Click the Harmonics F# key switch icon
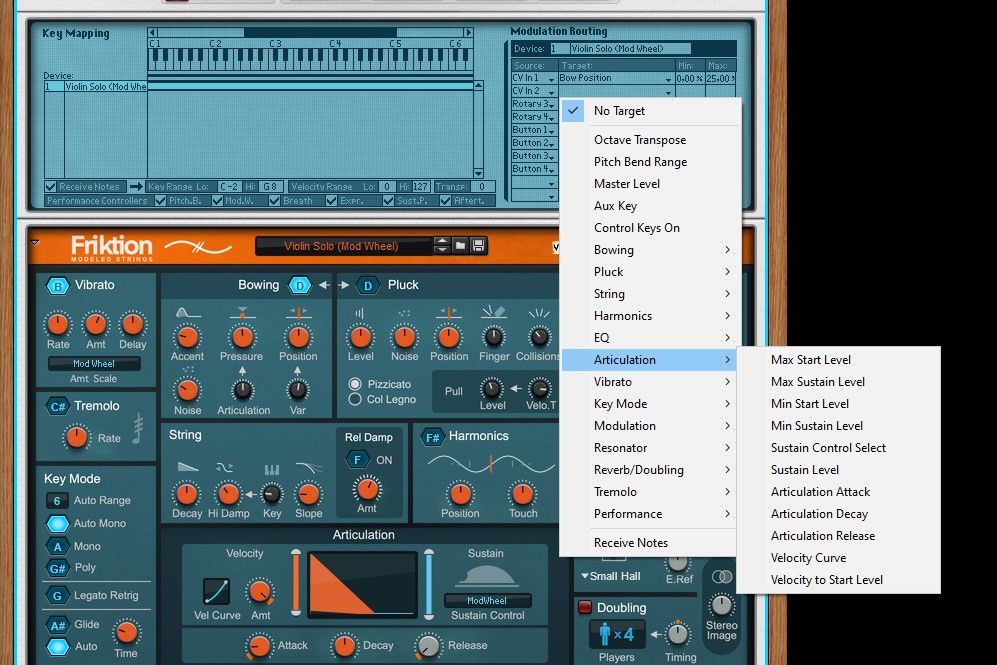 click(432, 437)
